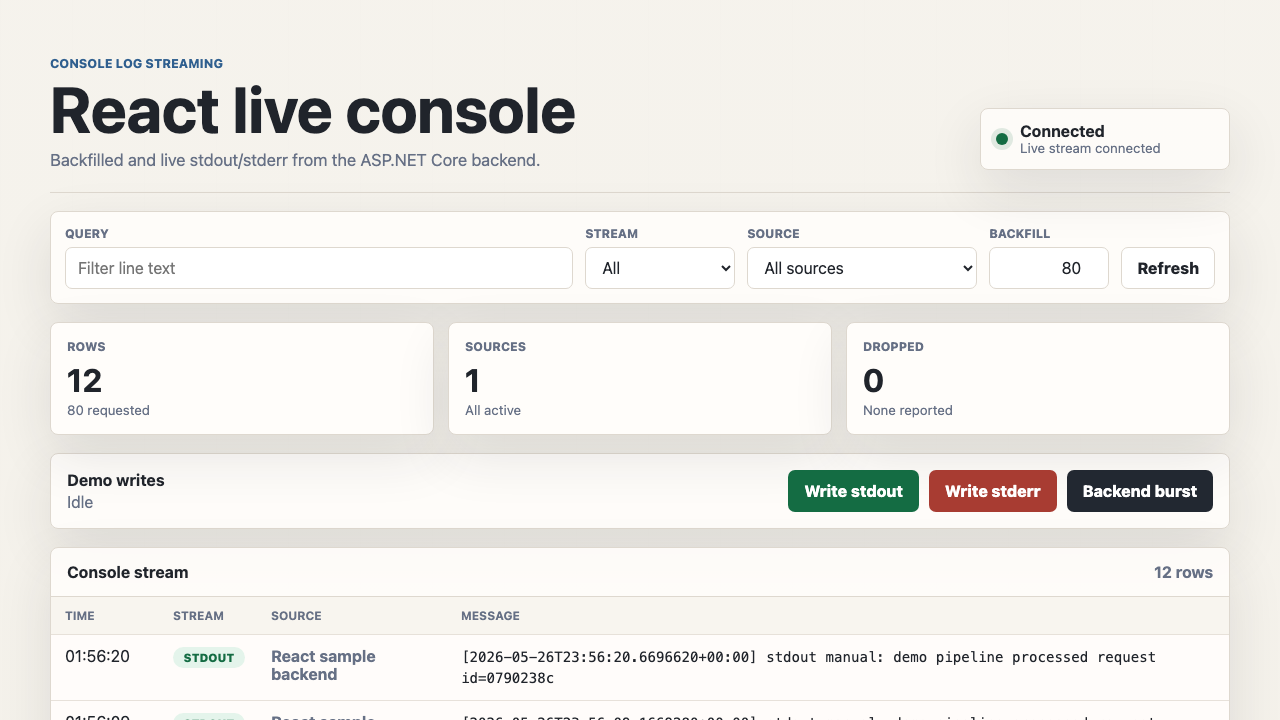1280x720 pixels.
Task: Click the Dropped card value 0
Action: pos(873,381)
